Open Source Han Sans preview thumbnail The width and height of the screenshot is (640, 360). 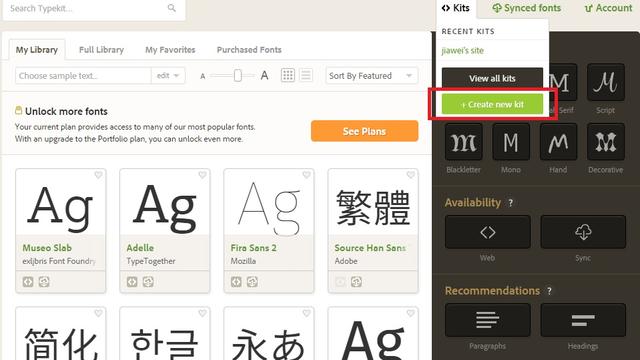[373, 202]
